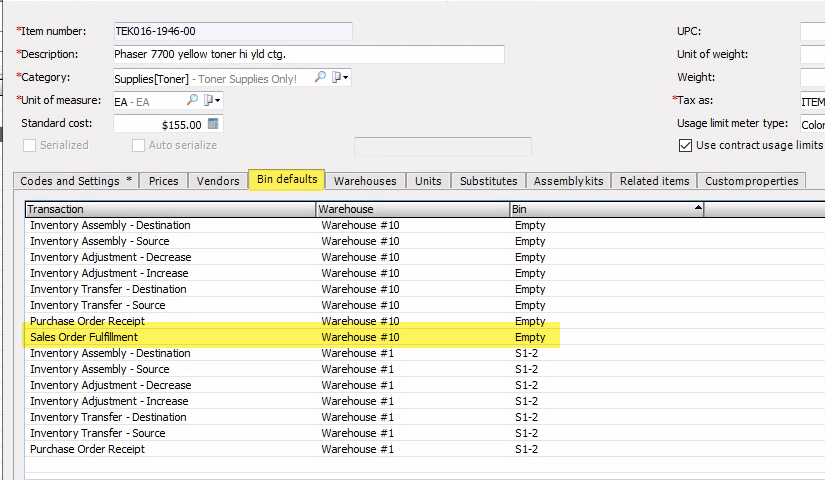825x480 pixels.
Task: Open the Custom properties tab
Action: (x=751, y=181)
